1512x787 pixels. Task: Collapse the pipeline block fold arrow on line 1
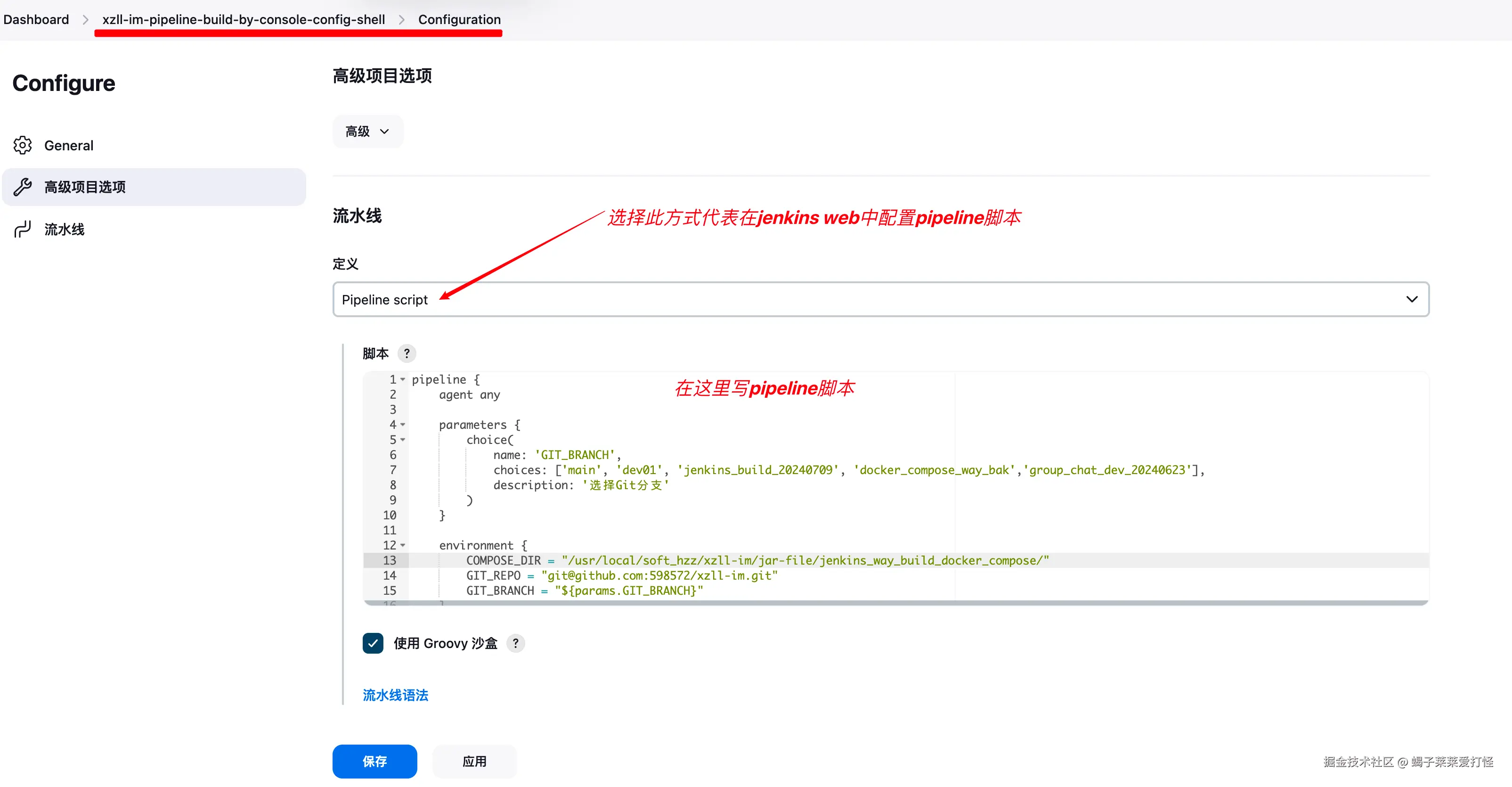click(x=403, y=379)
